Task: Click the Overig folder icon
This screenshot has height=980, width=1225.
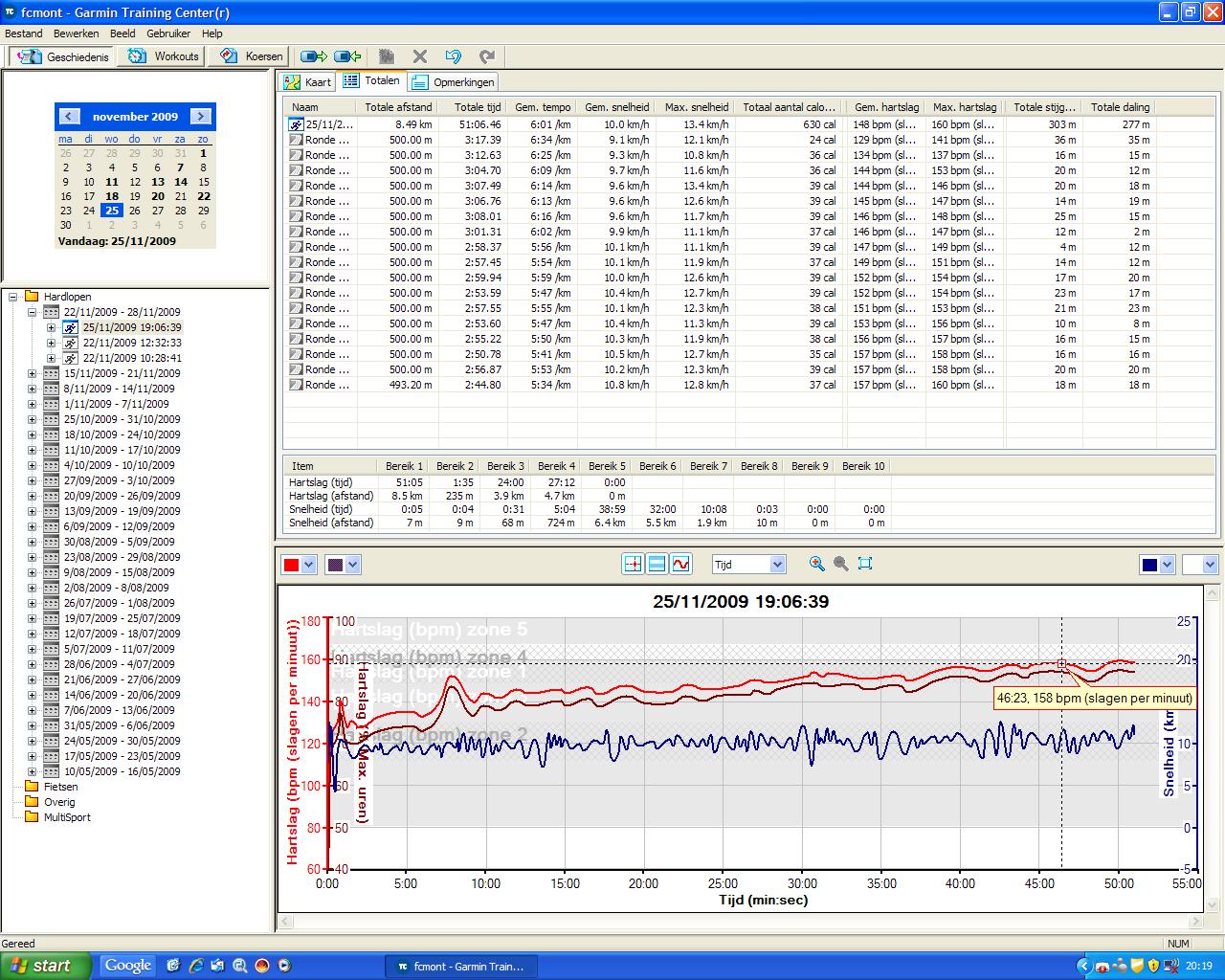Action: coord(31,802)
